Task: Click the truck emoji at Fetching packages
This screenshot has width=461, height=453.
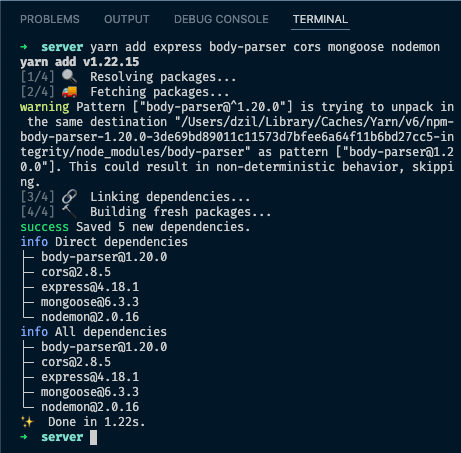Action: point(69,92)
